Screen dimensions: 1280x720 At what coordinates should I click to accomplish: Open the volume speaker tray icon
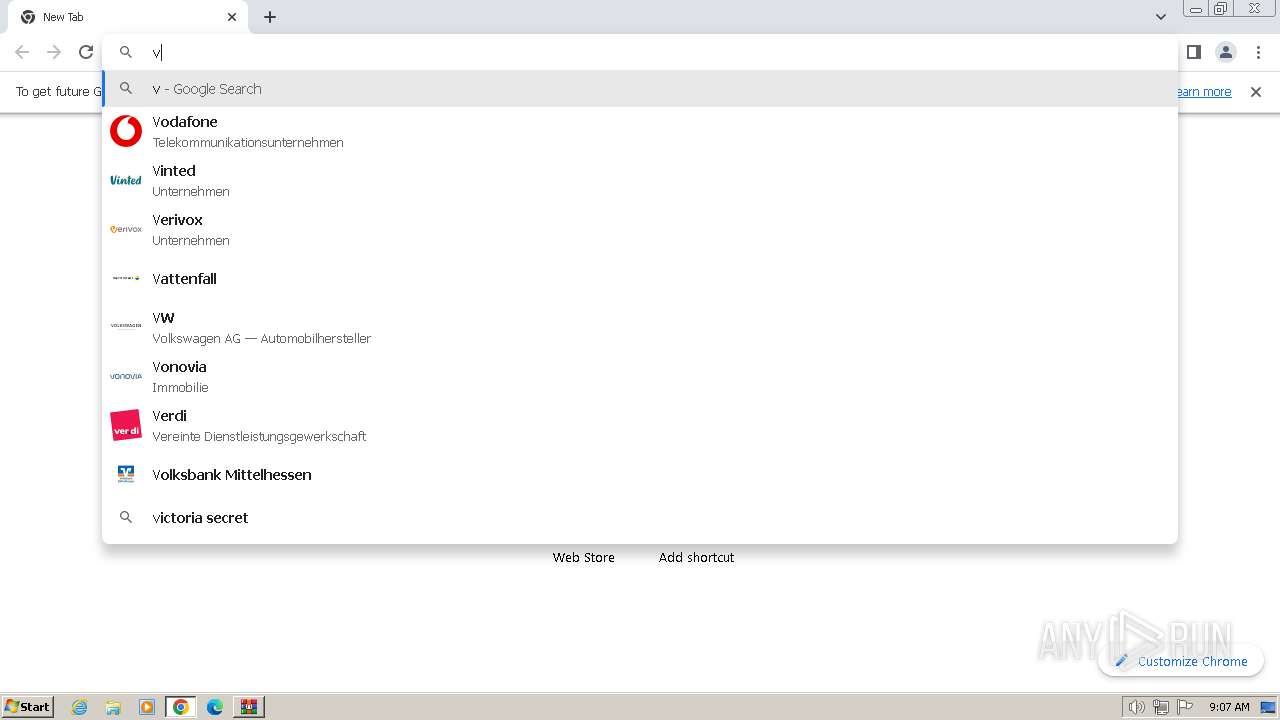(1136, 707)
